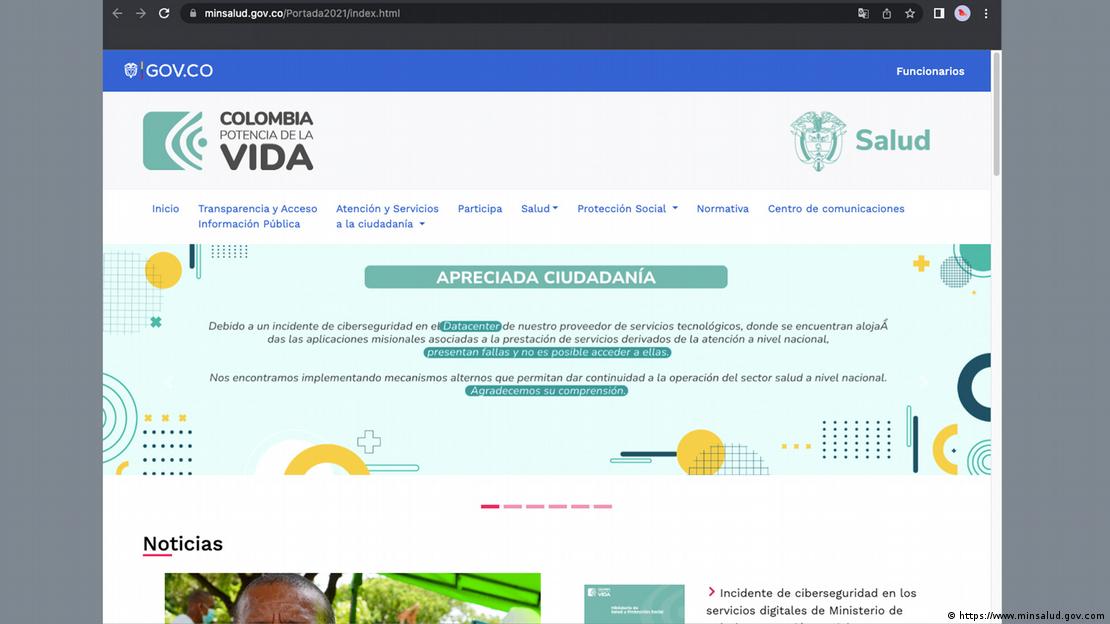Open the Chrome profile avatar
The height and width of the screenshot is (624, 1110).
pos(962,13)
